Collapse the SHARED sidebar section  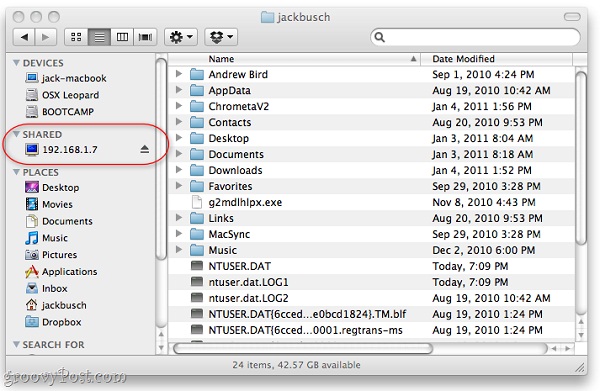pos(16,134)
